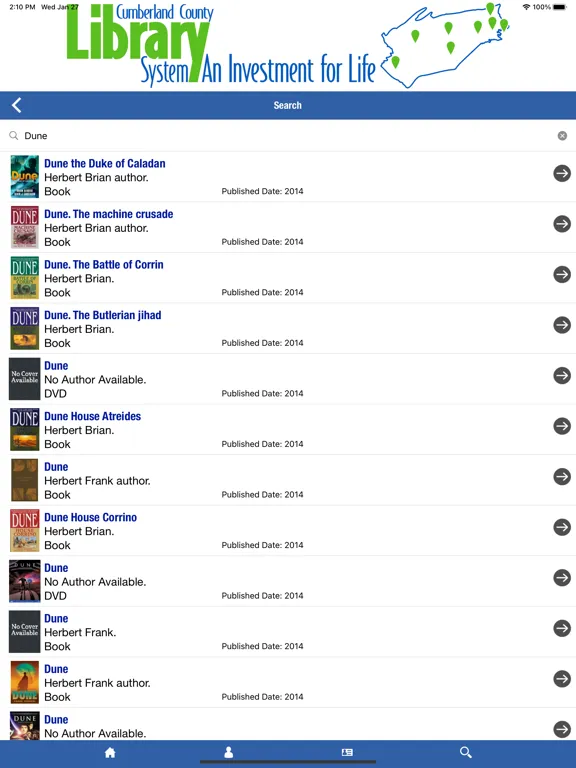
Task: Go to Home tab in bottom bar
Action: point(110,752)
